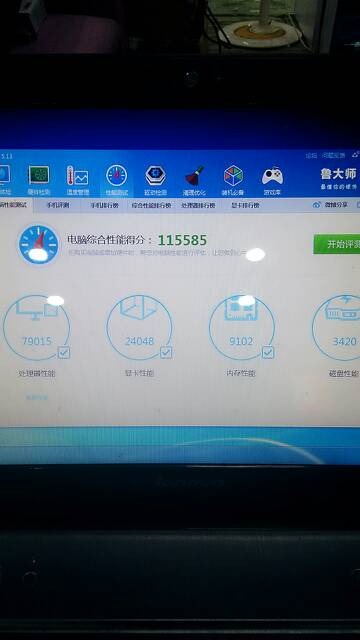The image size is (360, 640).
Task: Click the small blue link under 处理器性能
Action: (37, 397)
